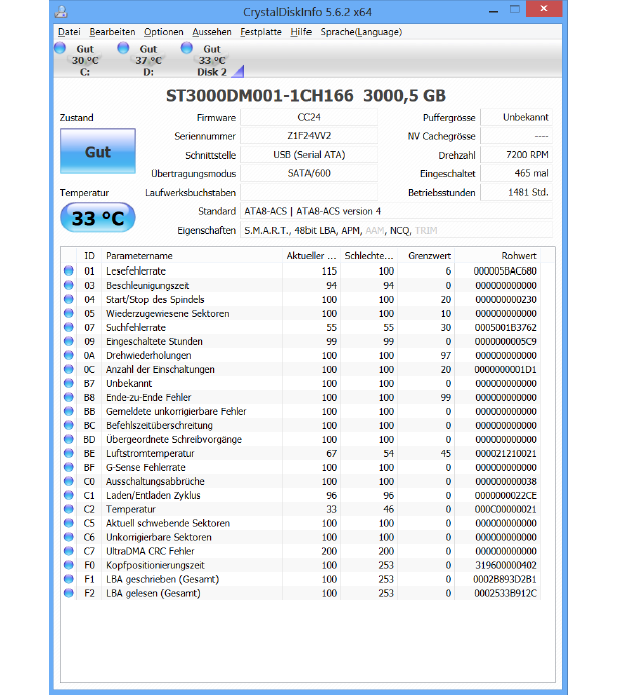
Task: Click the ID column header
Action: coord(89,256)
